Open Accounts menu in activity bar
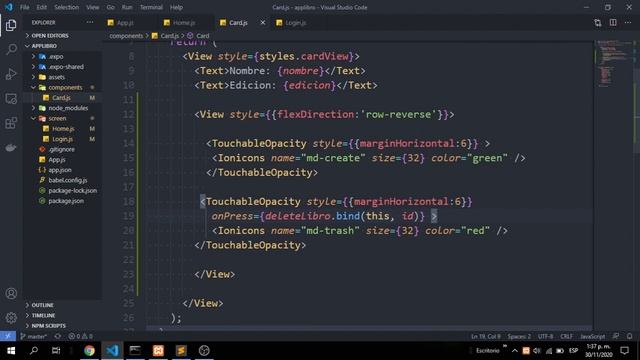The height and width of the screenshot is (360, 640). pos(11,293)
